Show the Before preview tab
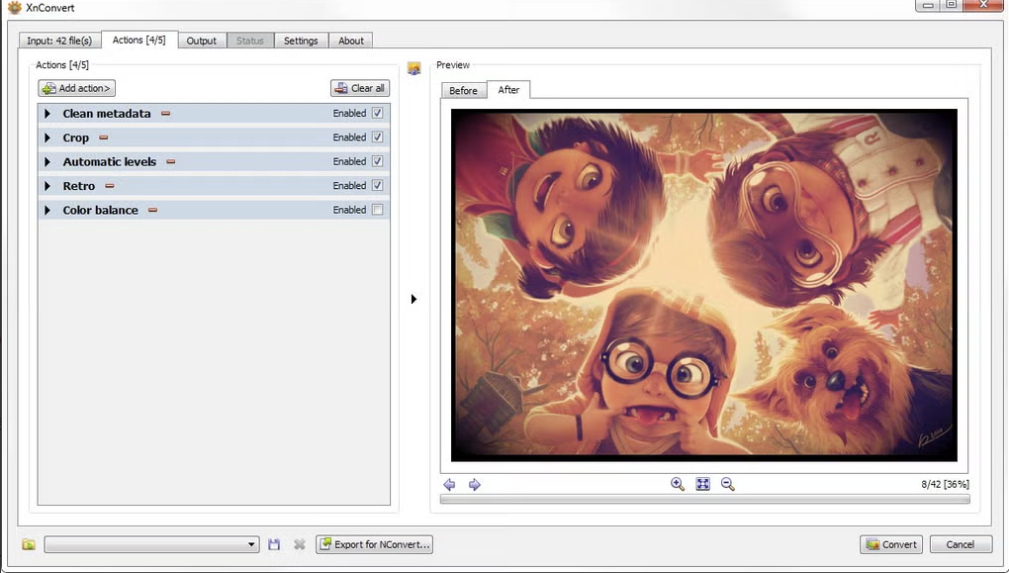This screenshot has height=573, width=1009. (x=463, y=91)
